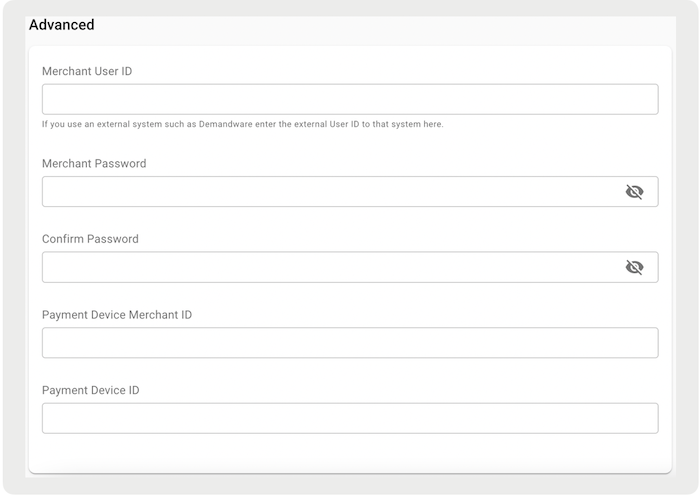
Task: Click the Payment Device ID input field
Action: (350, 418)
